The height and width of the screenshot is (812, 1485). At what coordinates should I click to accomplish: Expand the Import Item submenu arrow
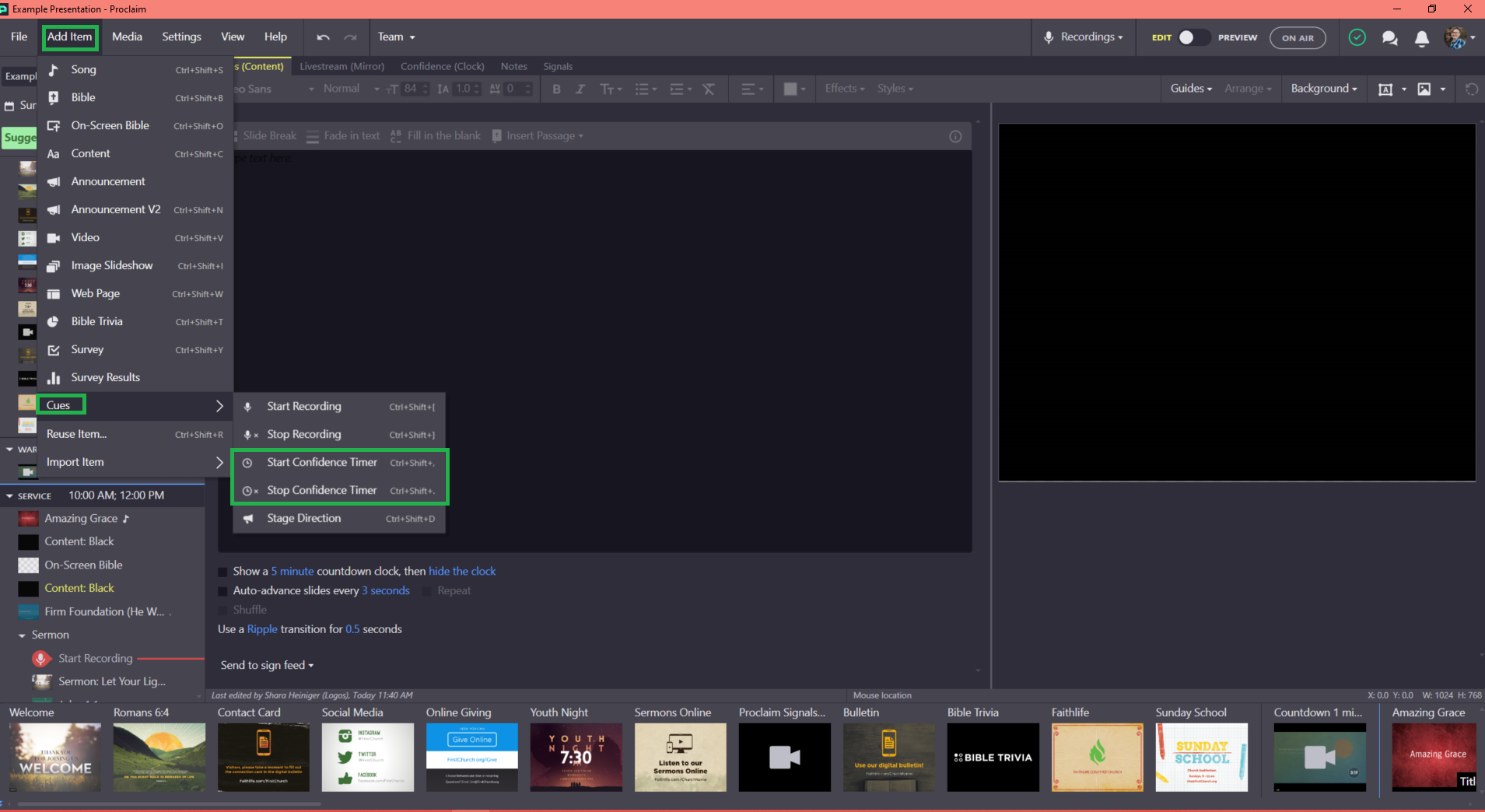(x=219, y=462)
